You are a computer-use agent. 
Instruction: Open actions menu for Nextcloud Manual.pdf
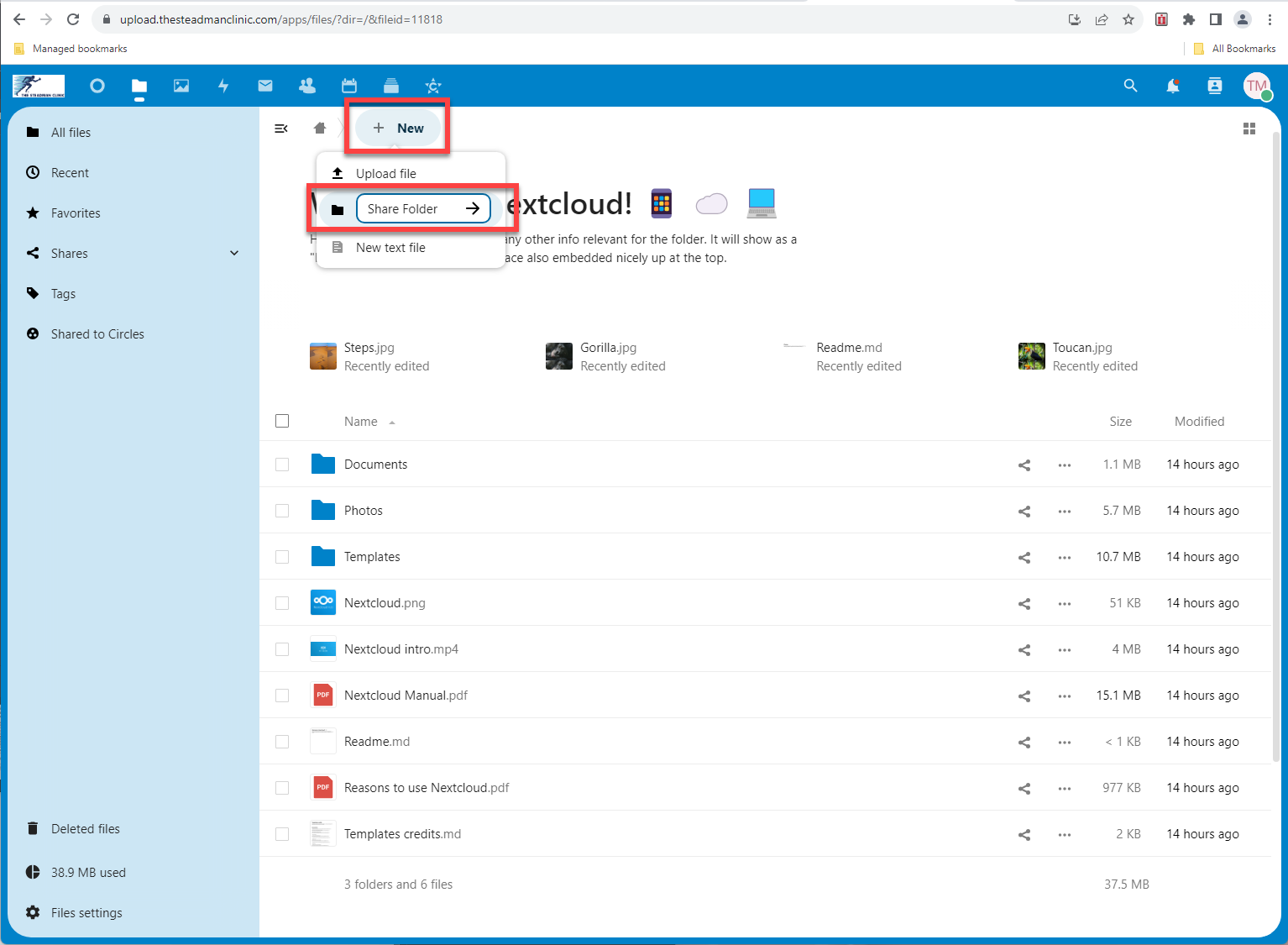[1065, 696]
